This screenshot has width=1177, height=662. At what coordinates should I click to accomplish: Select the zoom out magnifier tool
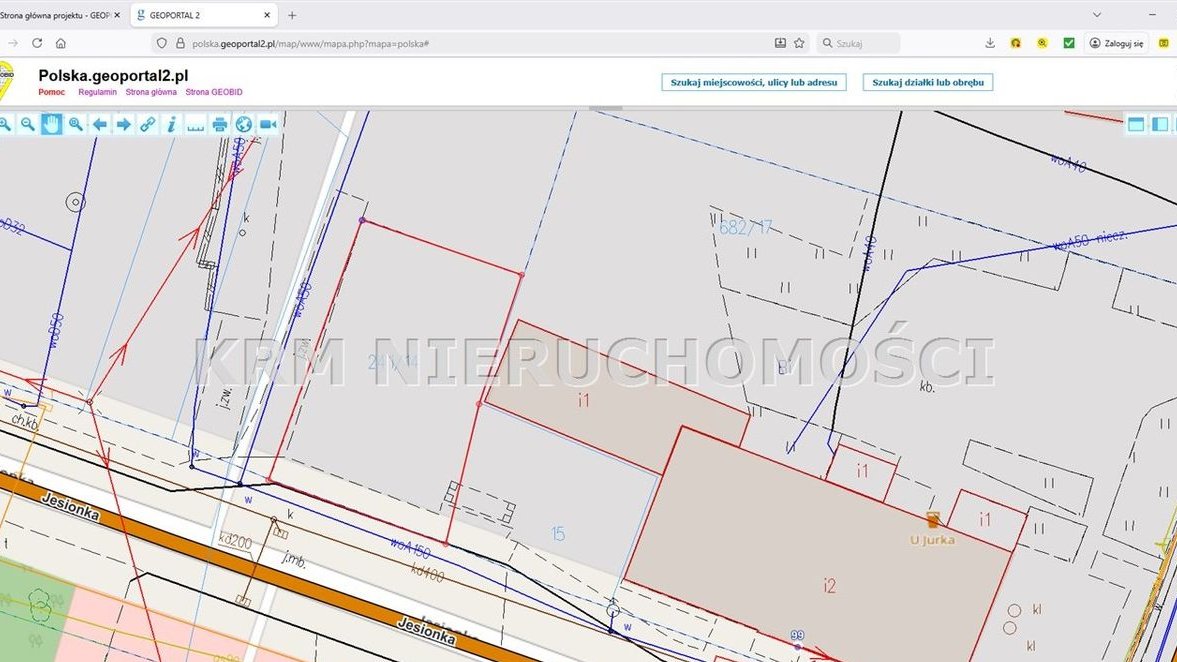point(27,124)
